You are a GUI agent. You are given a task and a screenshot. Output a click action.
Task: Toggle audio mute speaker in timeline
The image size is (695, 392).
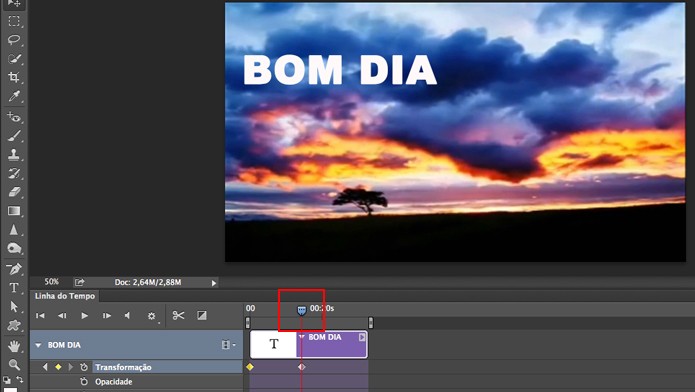(128, 315)
